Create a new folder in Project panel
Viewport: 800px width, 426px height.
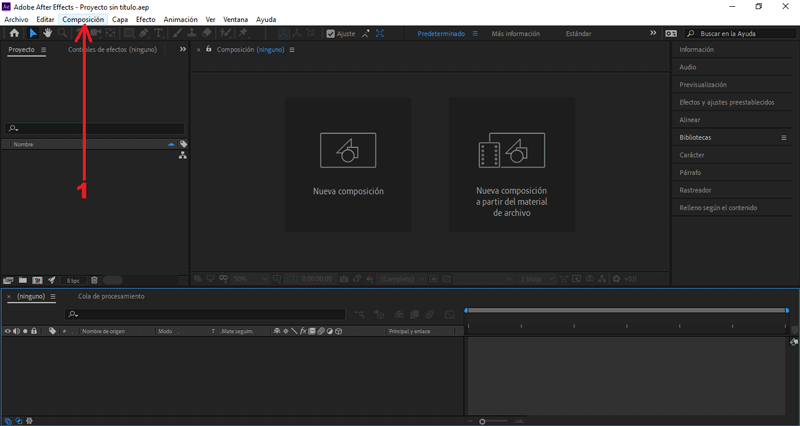(x=22, y=280)
